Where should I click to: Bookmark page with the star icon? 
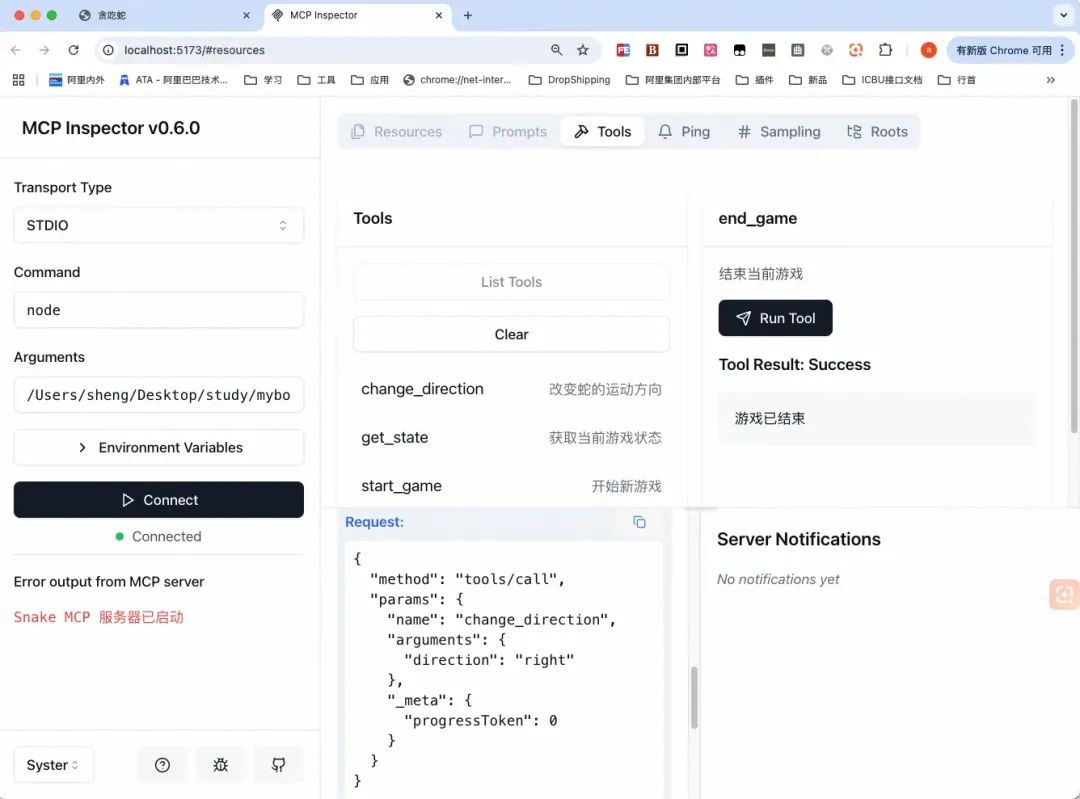583,50
